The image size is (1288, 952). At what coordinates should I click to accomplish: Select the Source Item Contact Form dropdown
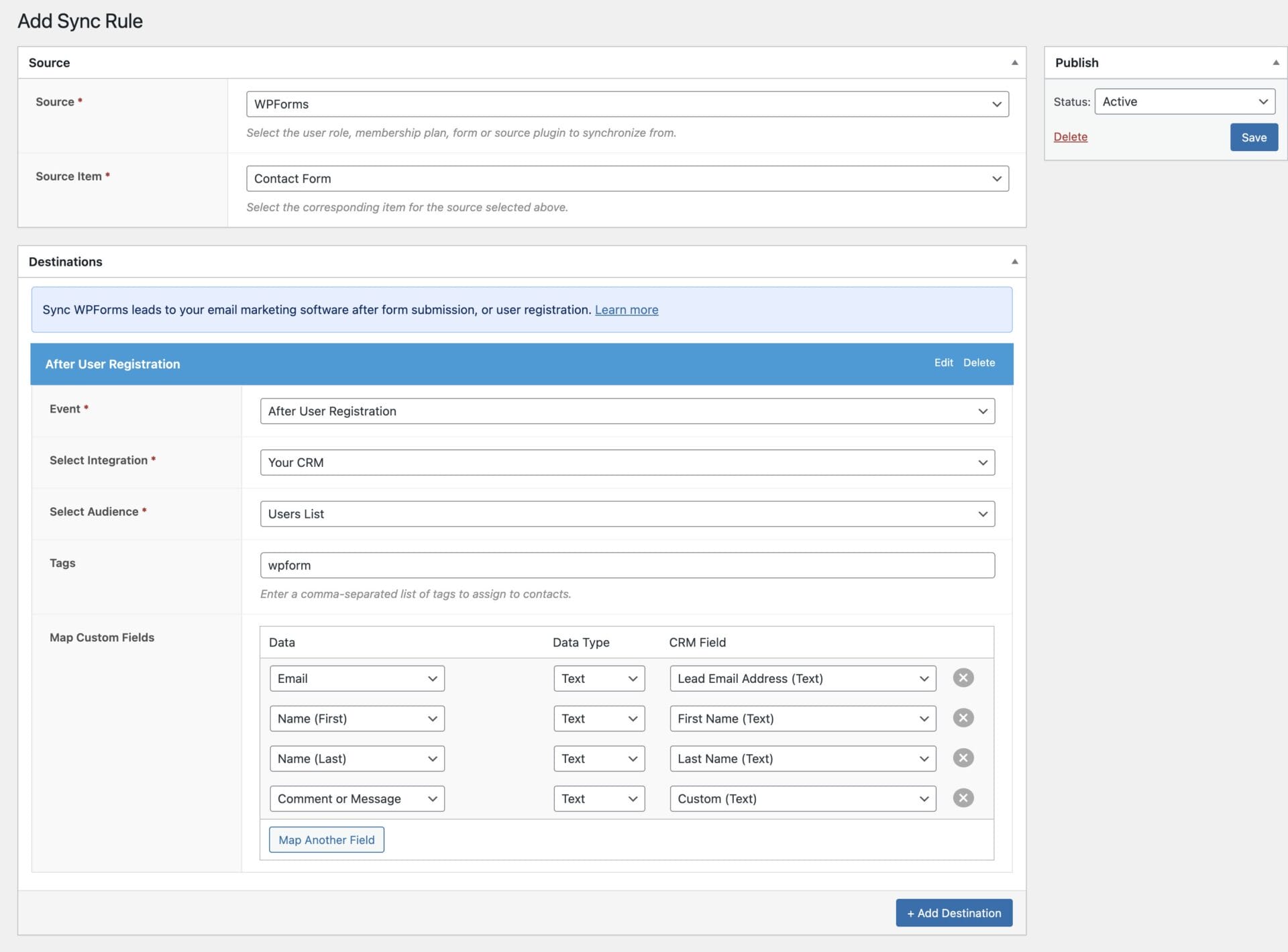click(x=627, y=178)
